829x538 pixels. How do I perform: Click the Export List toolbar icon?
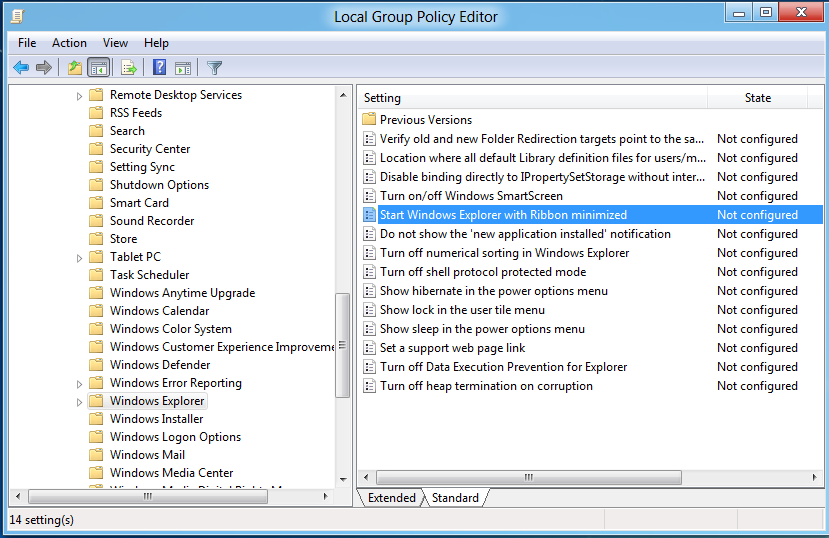point(128,68)
